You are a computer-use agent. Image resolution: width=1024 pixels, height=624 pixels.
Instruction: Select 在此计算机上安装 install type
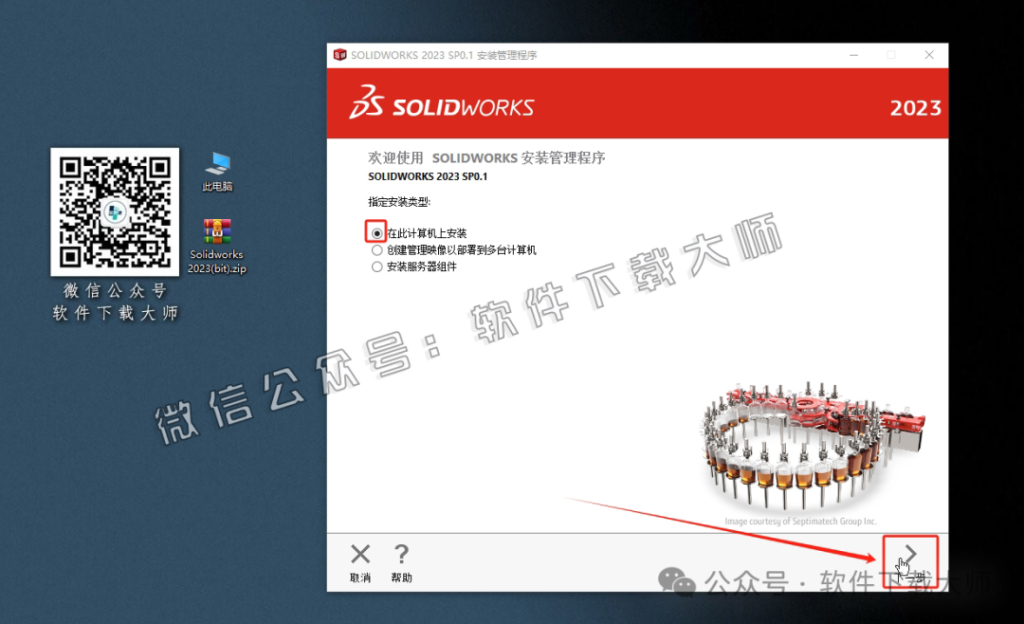(376, 232)
